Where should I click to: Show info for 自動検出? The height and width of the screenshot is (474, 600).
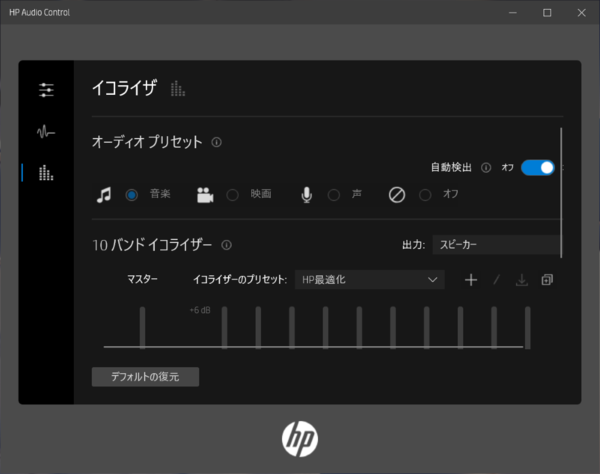(486, 168)
